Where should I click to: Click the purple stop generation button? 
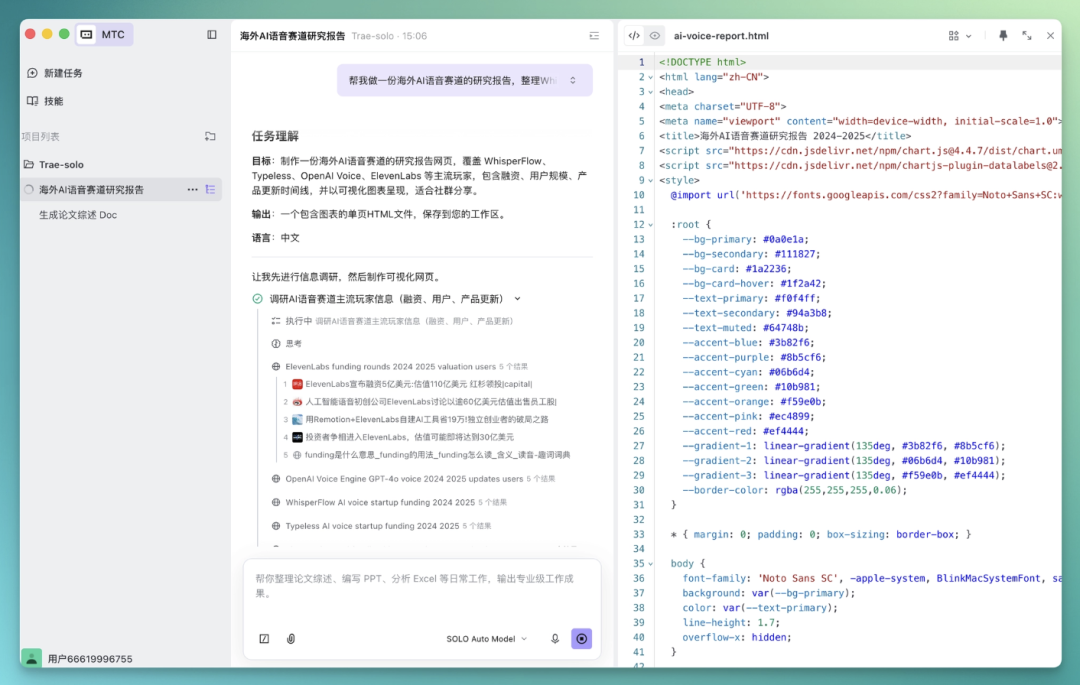point(581,639)
